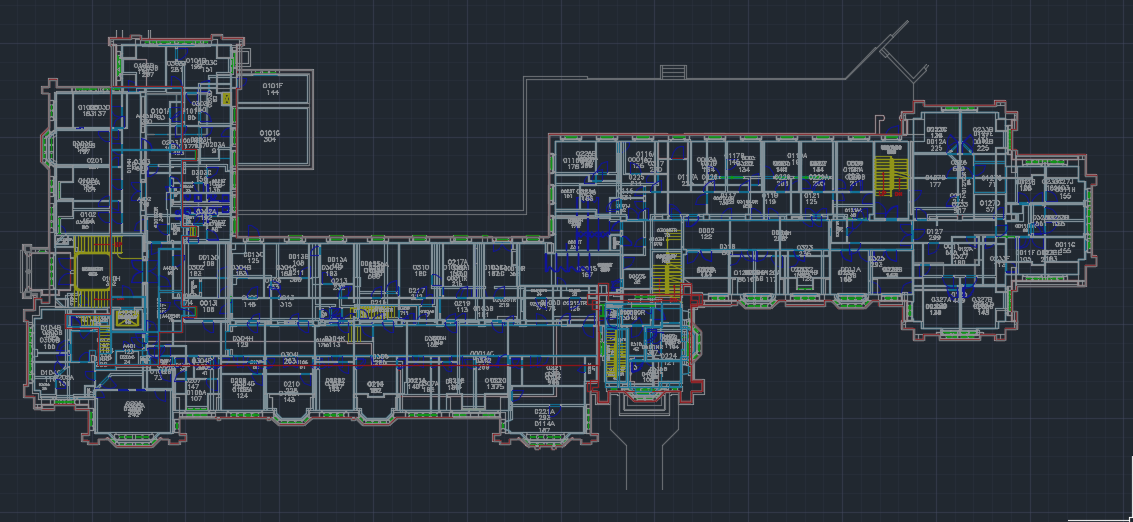The height and width of the screenshot is (522, 1133).
Task: Select room label 0002 122
Action: click(706, 234)
